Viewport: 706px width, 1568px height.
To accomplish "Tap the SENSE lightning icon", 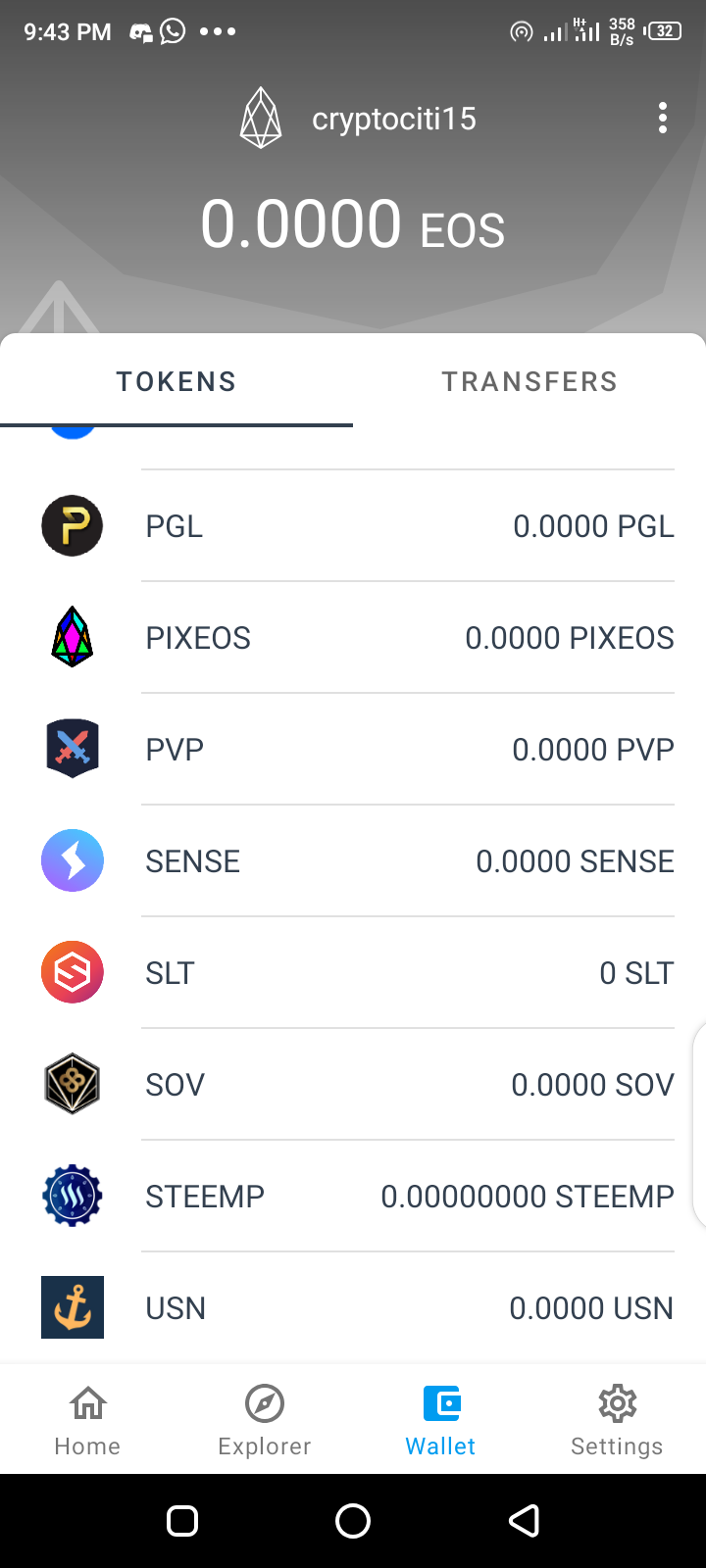I will click(x=73, y=861).
